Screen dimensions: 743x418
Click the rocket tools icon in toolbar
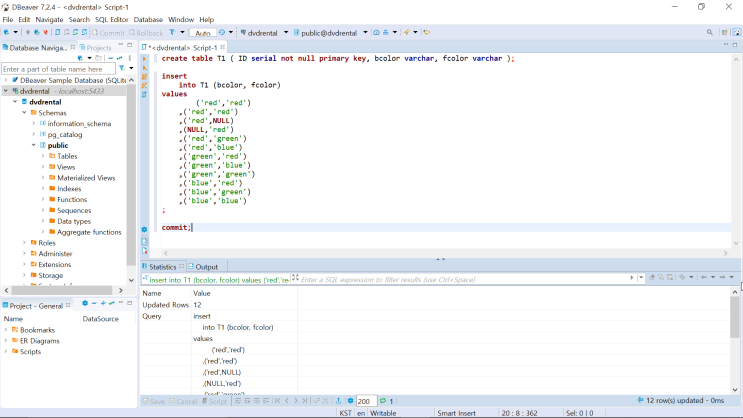(407, 33)
